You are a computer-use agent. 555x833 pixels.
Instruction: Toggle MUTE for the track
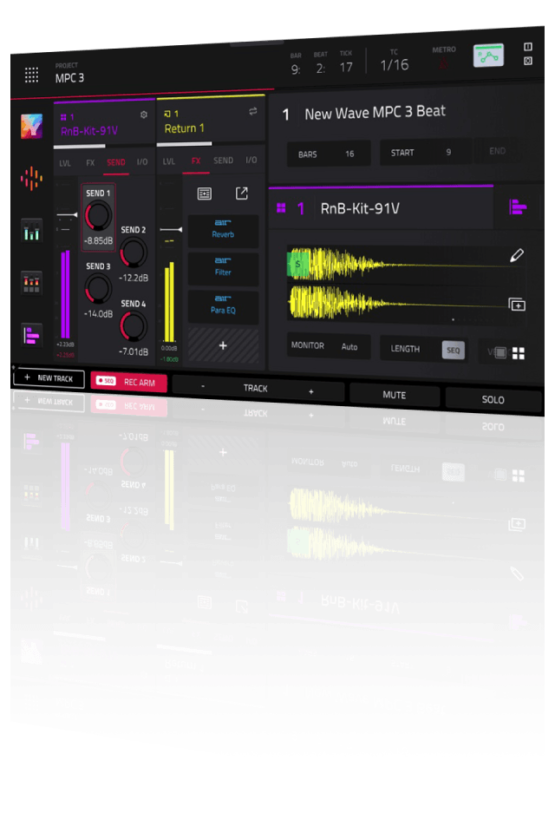click(394, 395)
